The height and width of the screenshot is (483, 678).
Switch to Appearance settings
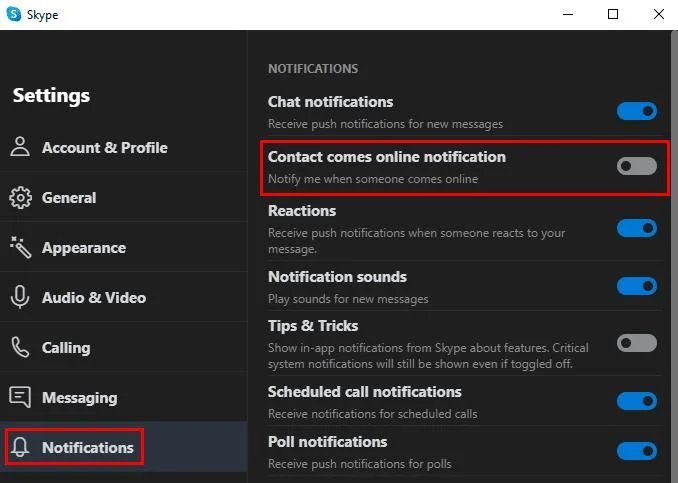[x=124, y=247]
